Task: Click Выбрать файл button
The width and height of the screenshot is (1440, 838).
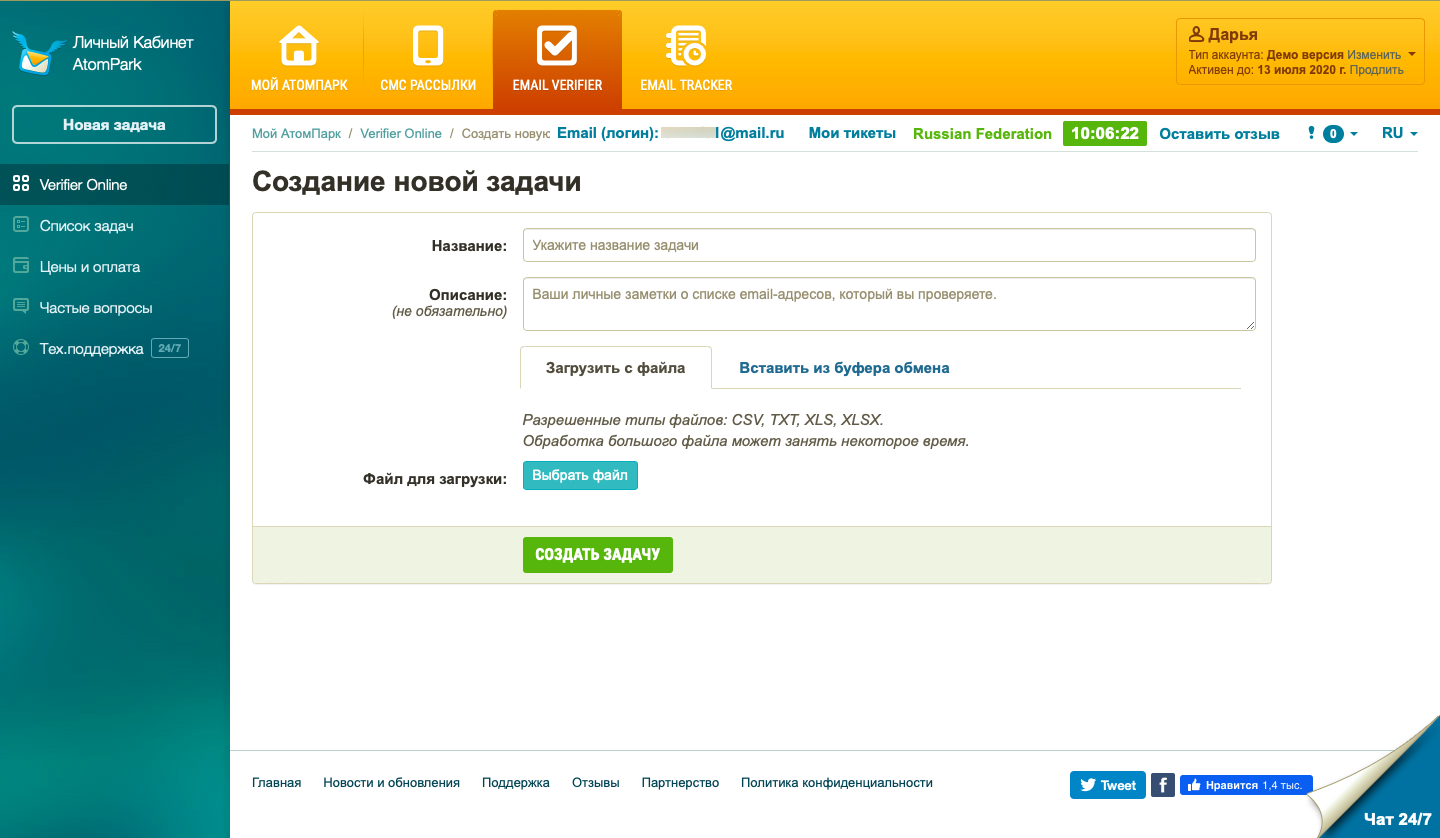Action: pyautogui.click(x=580, y=475)
